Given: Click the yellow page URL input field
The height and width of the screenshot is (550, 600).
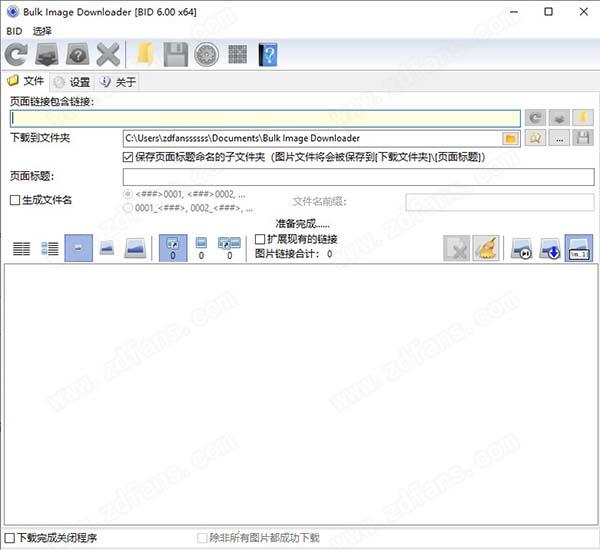Looking at the screenshot, I should point(265,118).
